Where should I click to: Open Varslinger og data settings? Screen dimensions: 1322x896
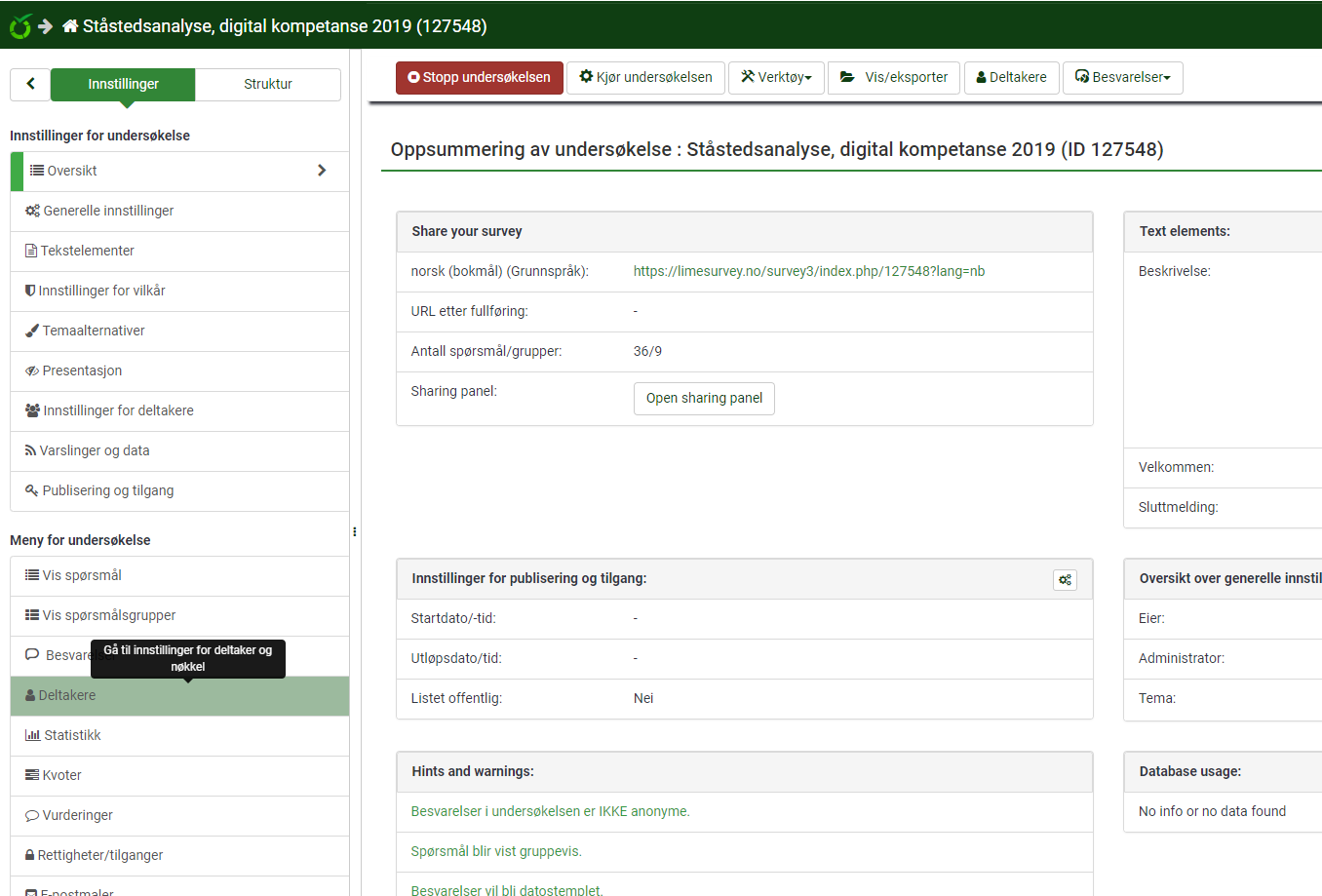[94, 450]
